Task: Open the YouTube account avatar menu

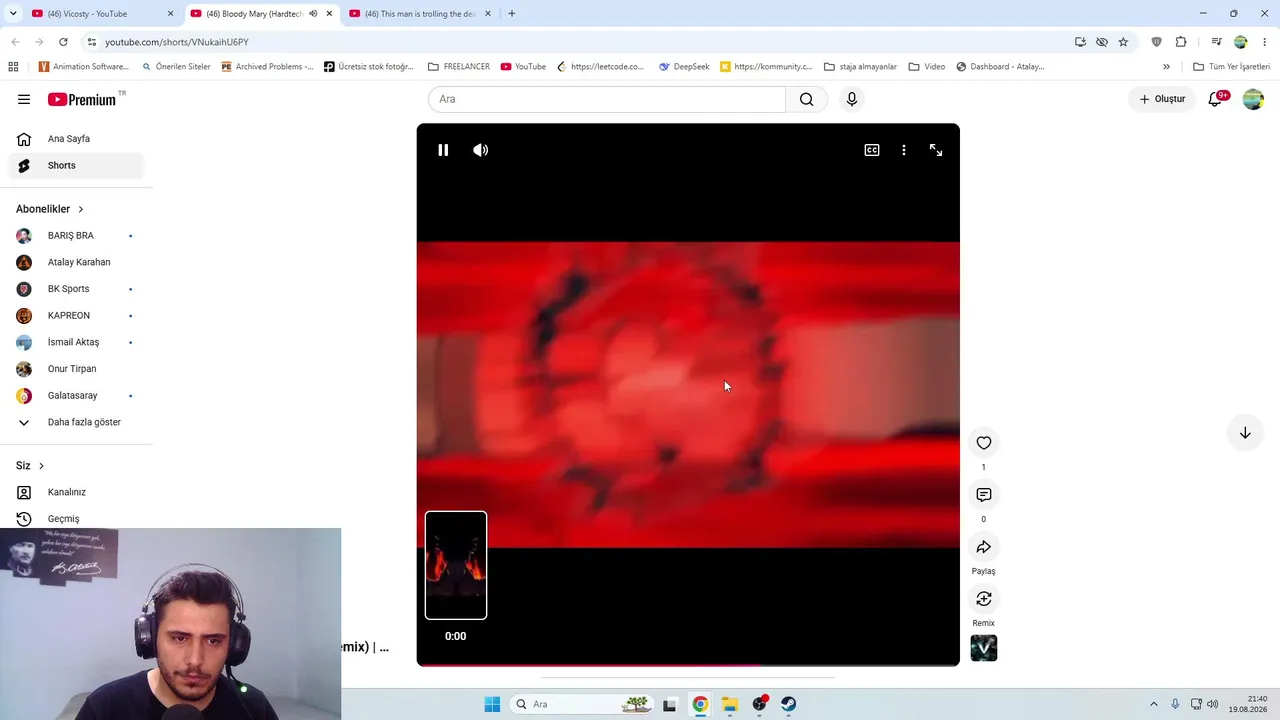Action: (x=1253, y=99)
